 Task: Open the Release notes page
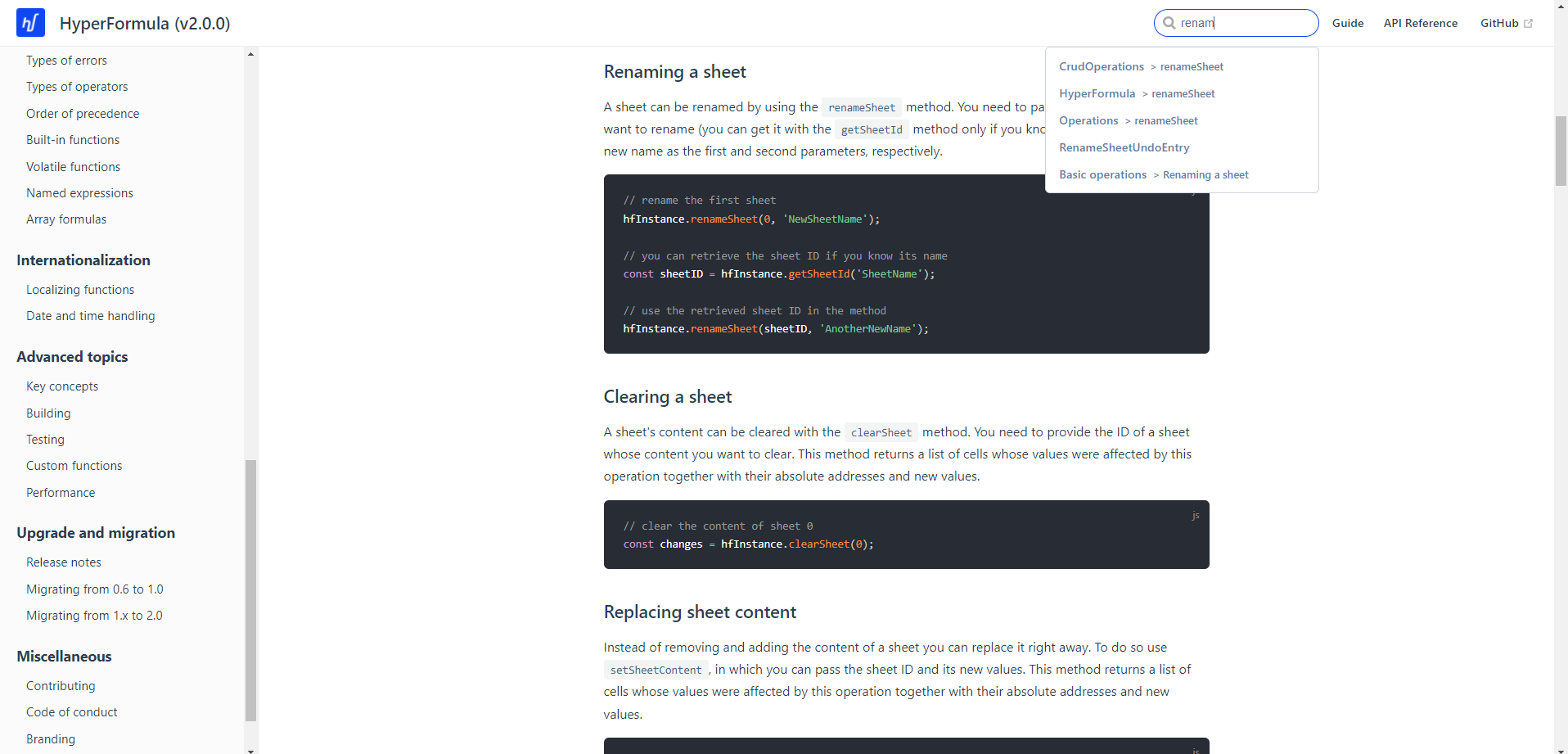63,562
